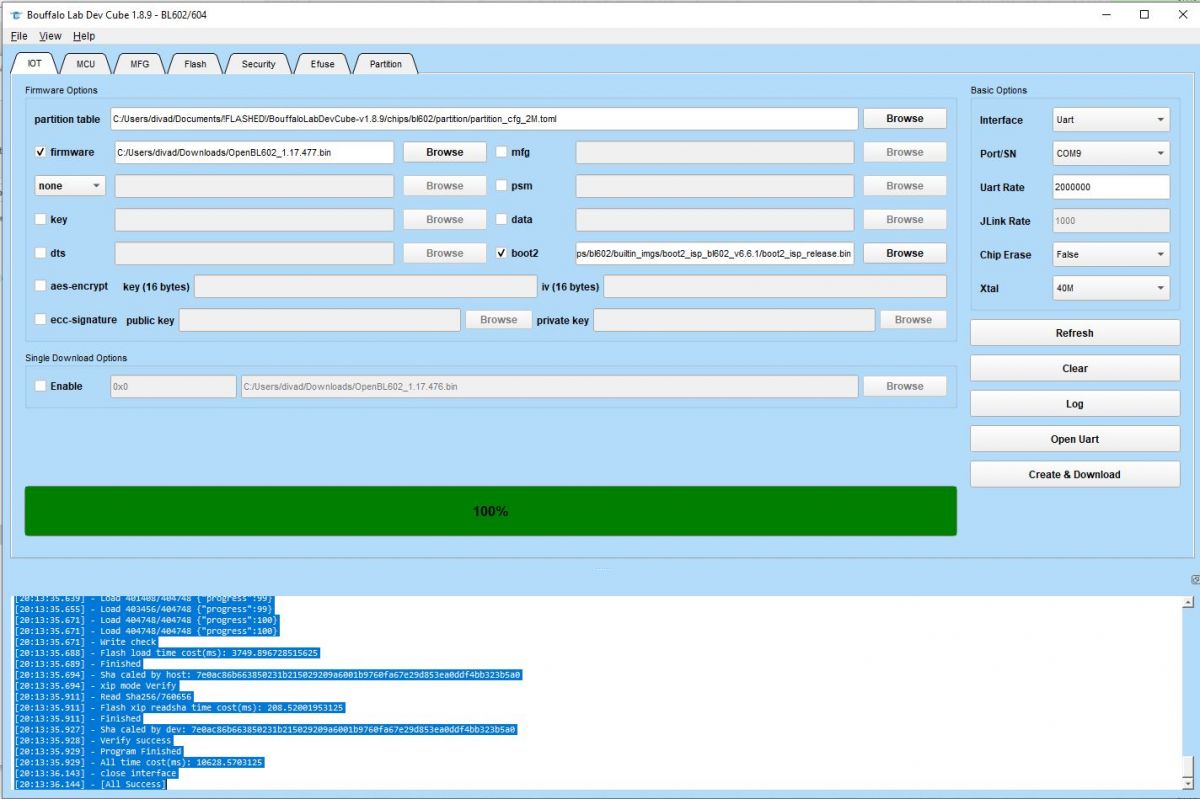Click the iv (16 bytes) field
This screenshot has width=1200, height=799.
[775, 287]
